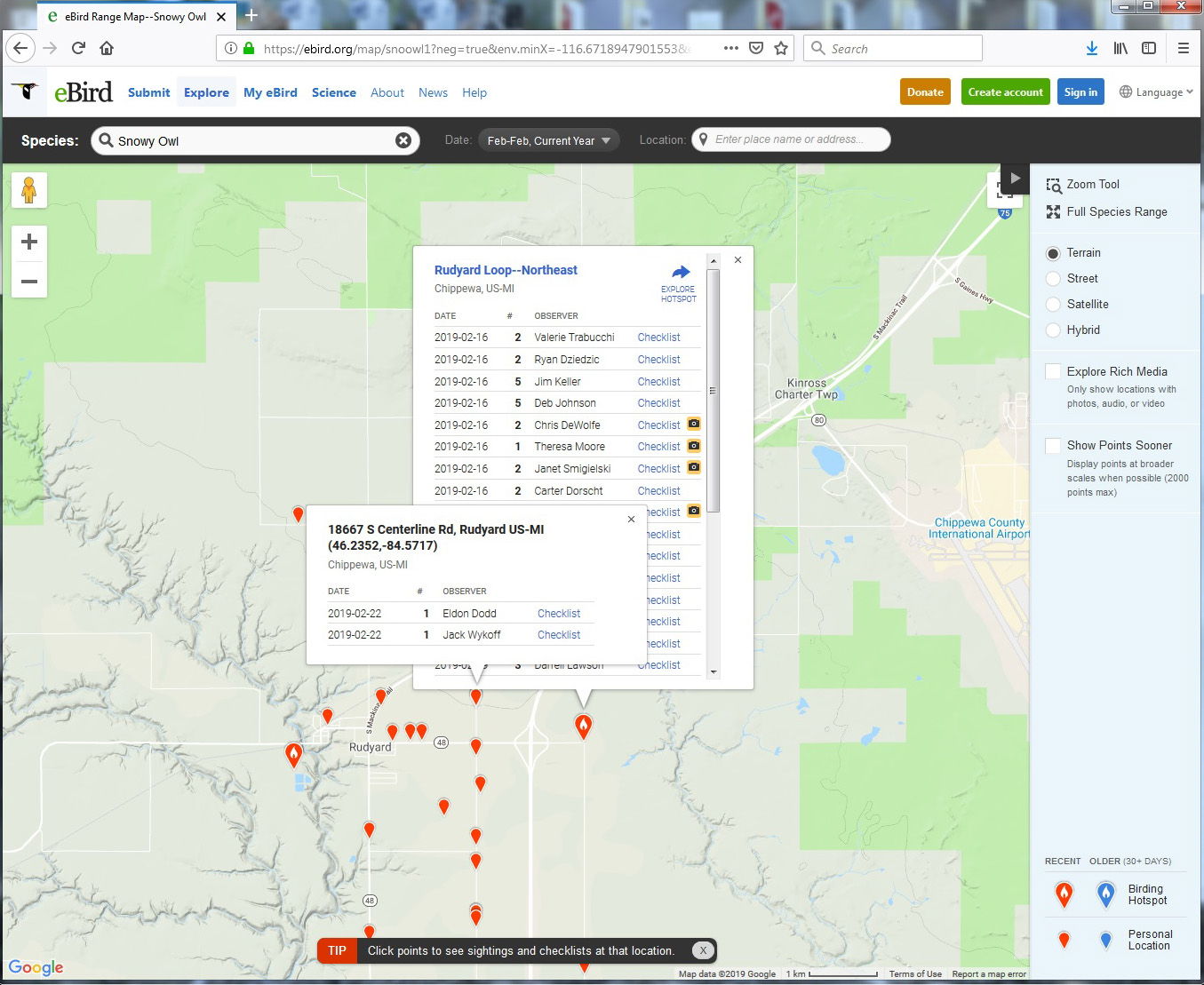
Task: Select the Hybrid map type
Action: [x=1053, y=330]
